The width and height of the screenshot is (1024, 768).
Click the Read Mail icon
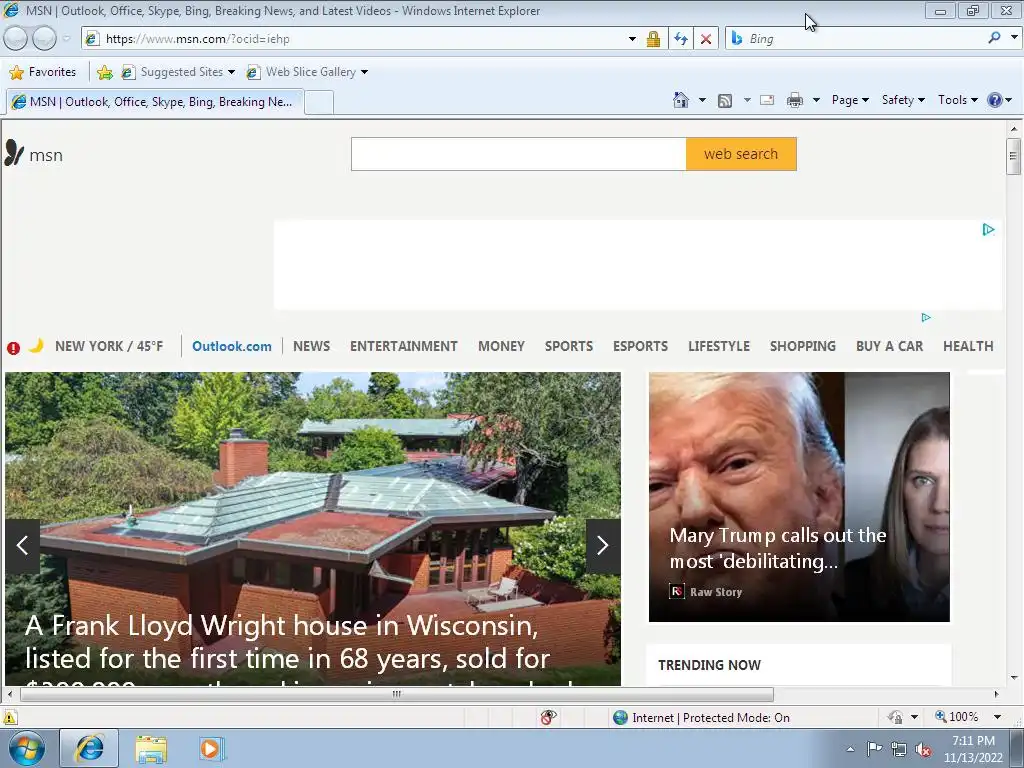pyautogui.click(x=767, y=101)
